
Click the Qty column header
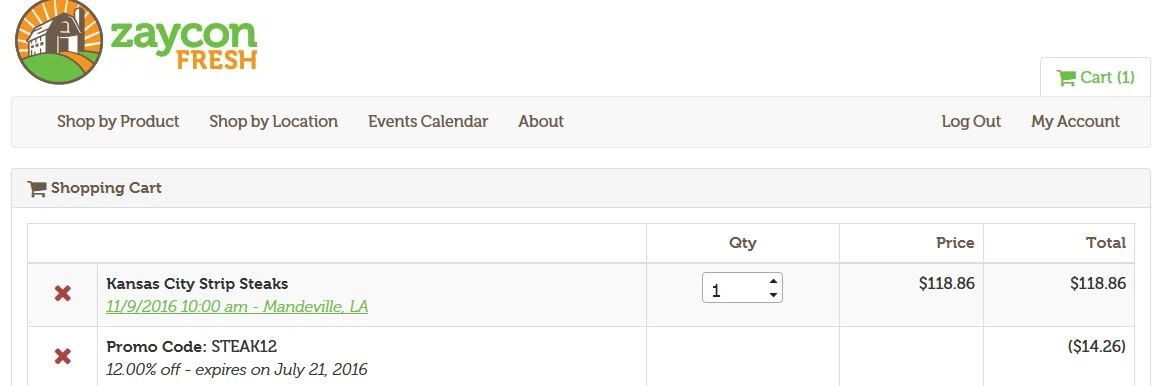(743, 243)
